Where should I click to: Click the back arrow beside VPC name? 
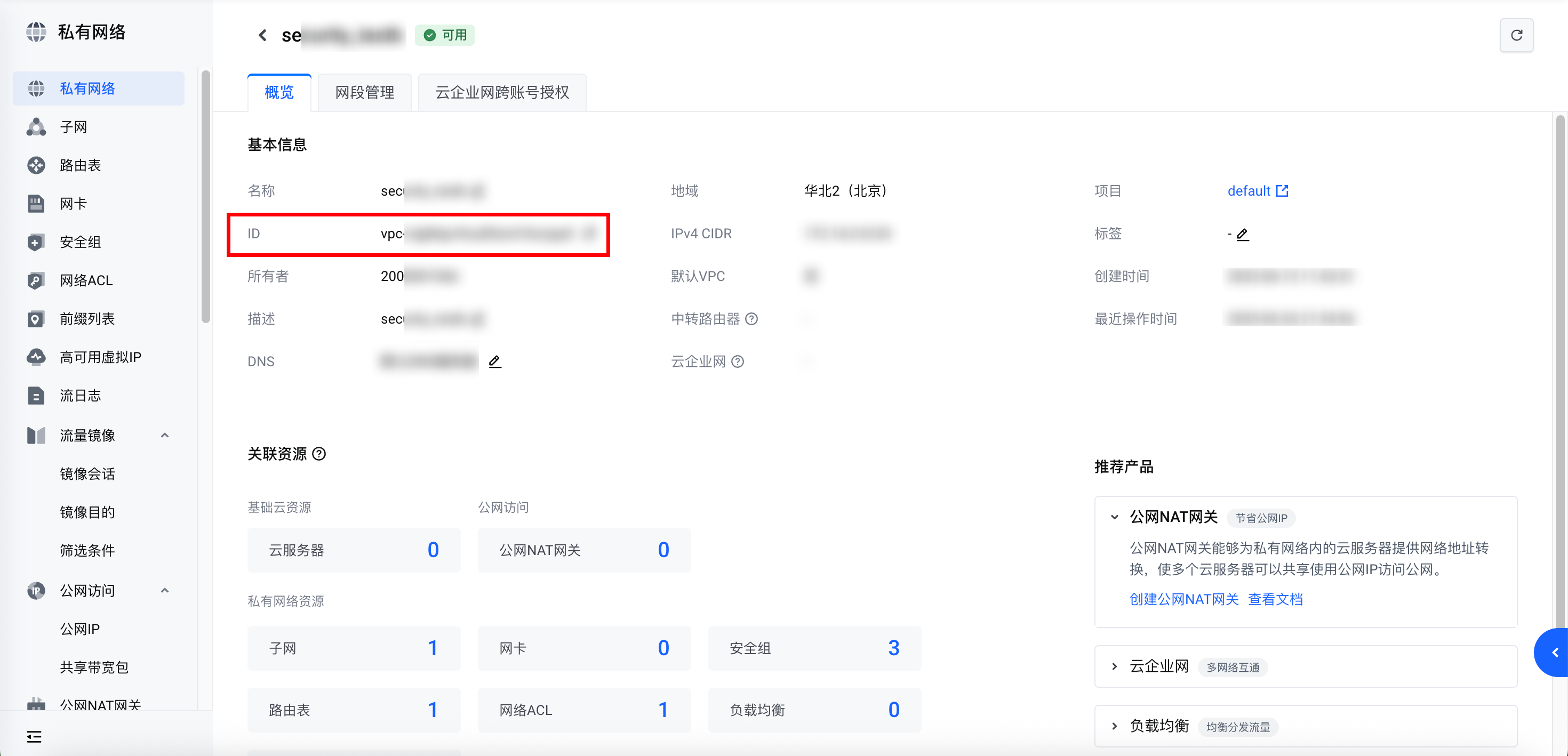click(x=262, y=35)
